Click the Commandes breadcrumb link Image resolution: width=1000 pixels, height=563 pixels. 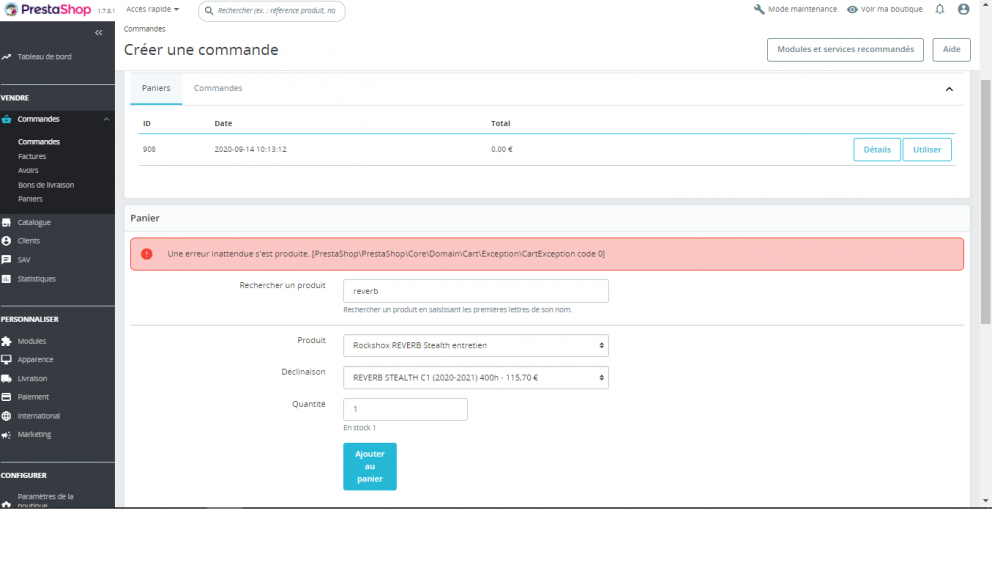(x=144, y=29)
